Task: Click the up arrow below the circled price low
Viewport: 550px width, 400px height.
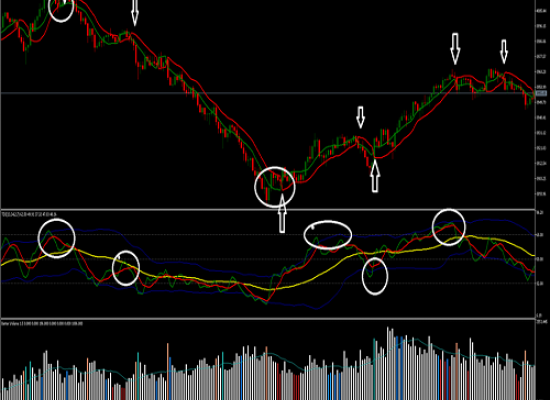Action: (x=282, y=214)
